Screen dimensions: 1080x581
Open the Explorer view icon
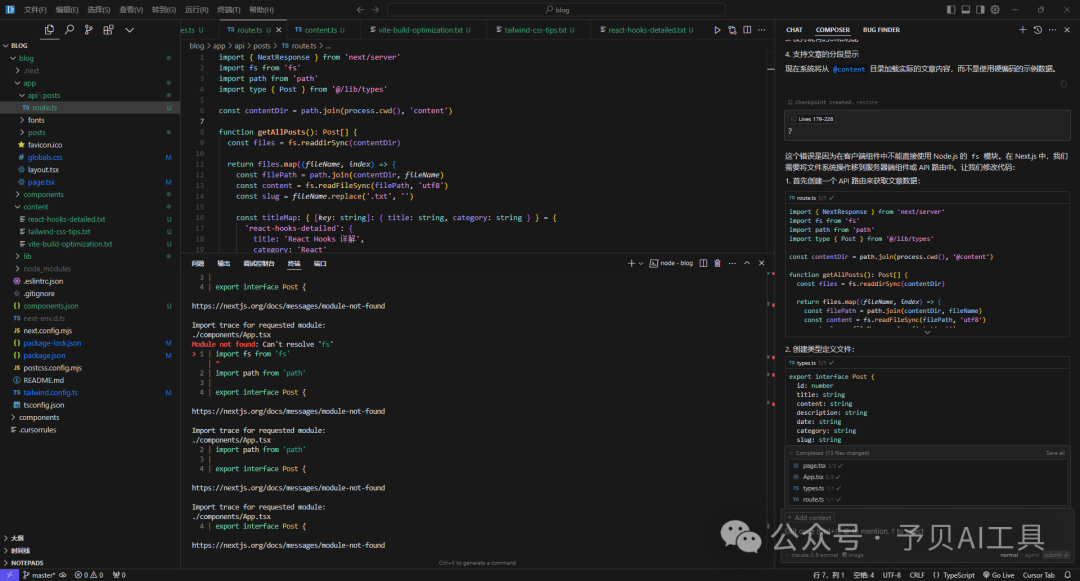point(49,30)
